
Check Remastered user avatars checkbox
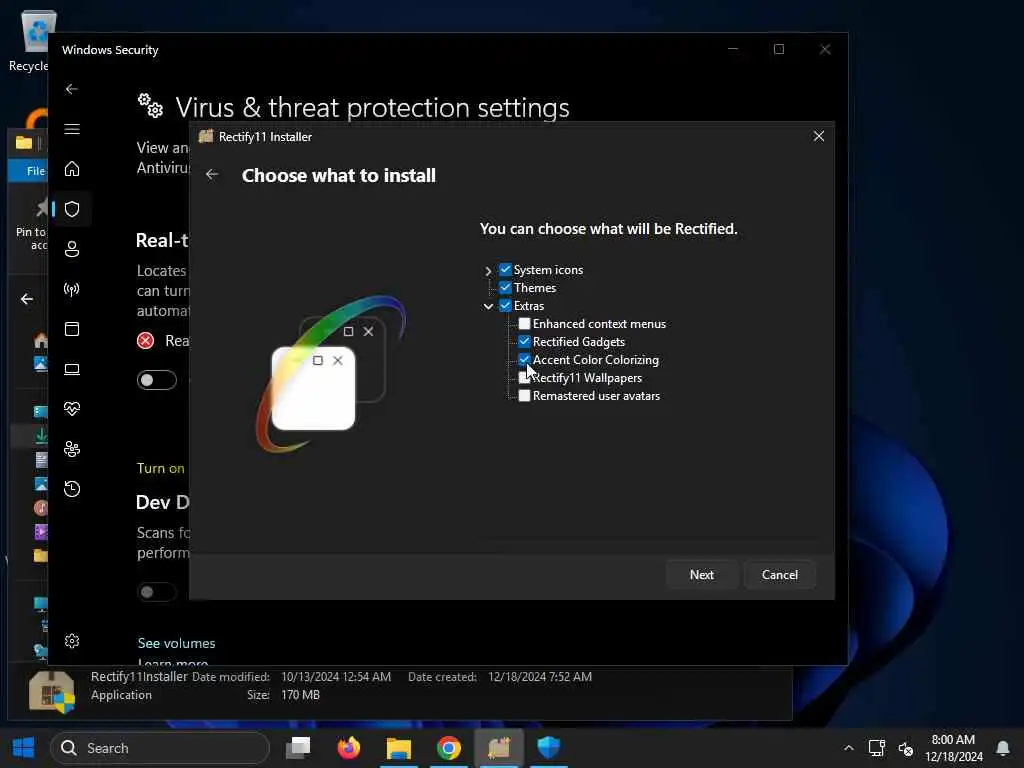[524, 395]
